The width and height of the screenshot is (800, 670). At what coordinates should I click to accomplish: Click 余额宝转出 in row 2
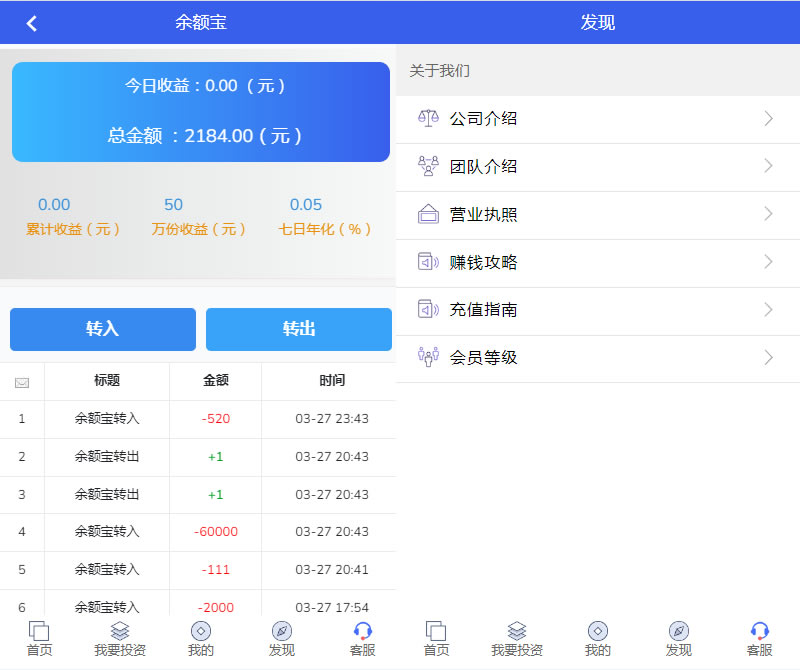point(107,457)
